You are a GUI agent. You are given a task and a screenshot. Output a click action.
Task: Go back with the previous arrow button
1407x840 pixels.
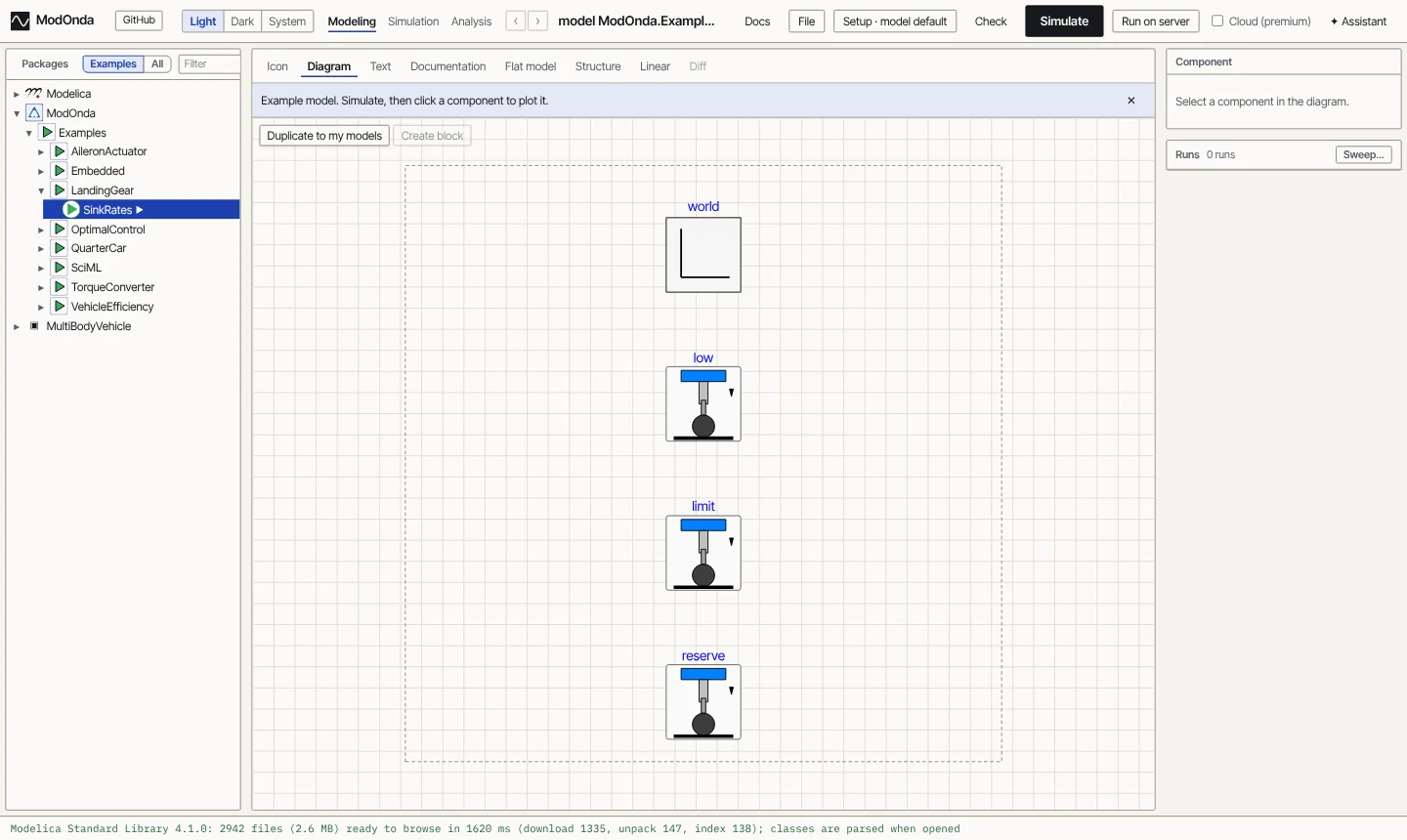click(516, 21)
